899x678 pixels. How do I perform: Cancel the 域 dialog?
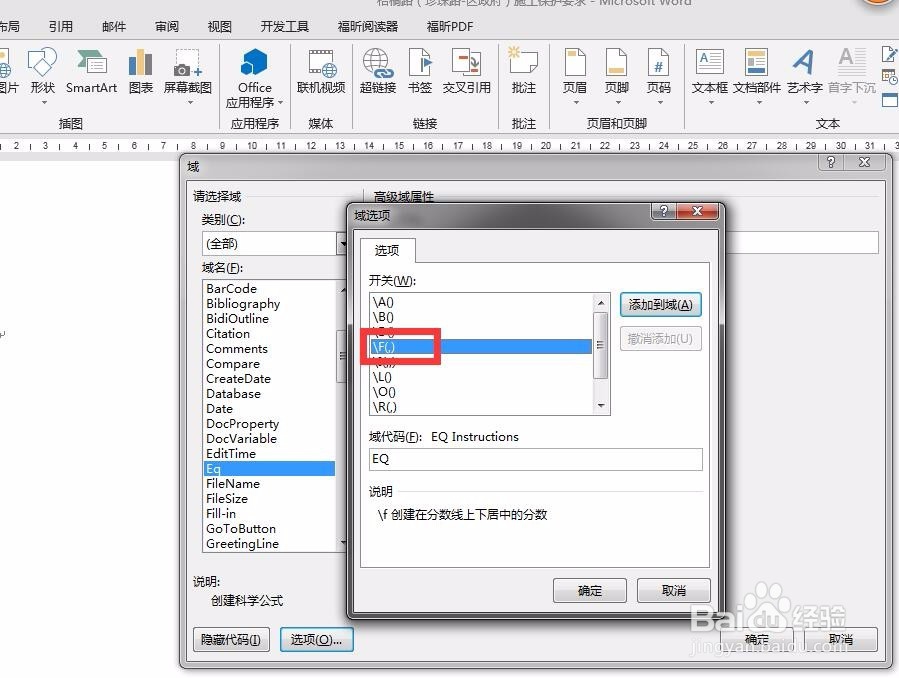(841, 639)
